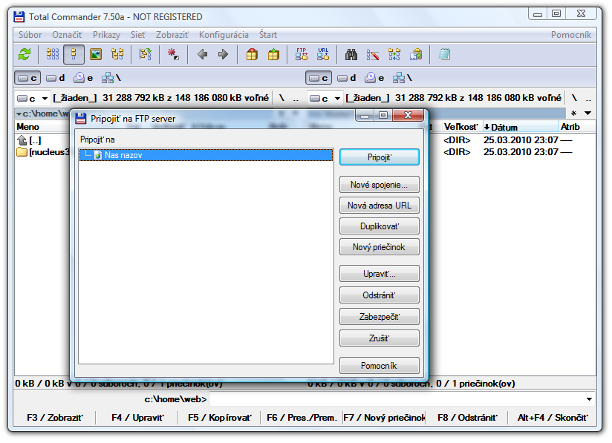Screen dimensions: 612x443
Task: Click F3 / Zobraziť function button
Action: click(55, 418)
